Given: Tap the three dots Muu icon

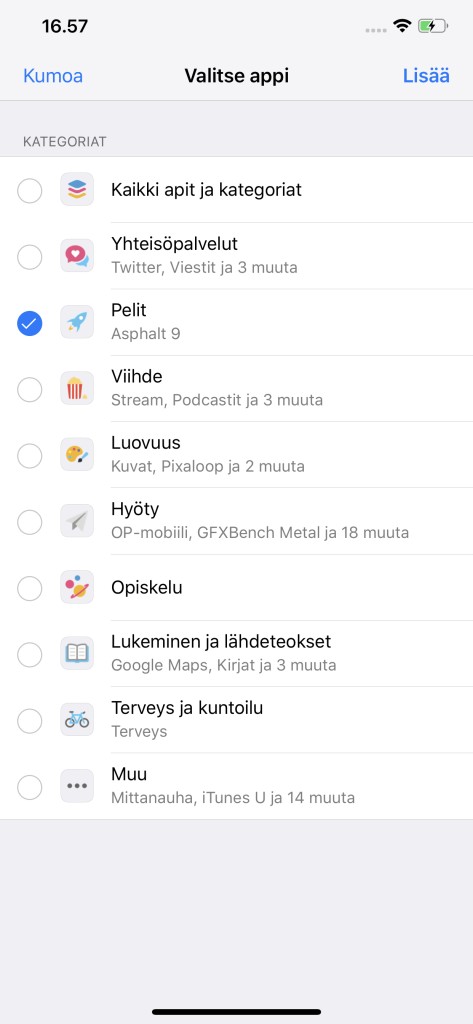Looking at the screenshot, I should tap(77, 786).
